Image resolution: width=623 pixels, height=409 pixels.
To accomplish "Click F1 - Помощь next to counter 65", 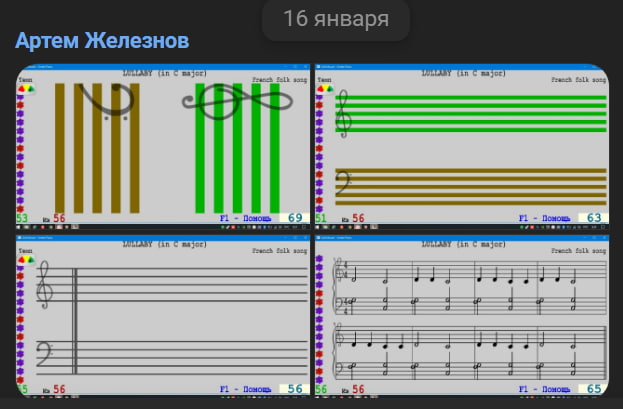I will 545,389.
